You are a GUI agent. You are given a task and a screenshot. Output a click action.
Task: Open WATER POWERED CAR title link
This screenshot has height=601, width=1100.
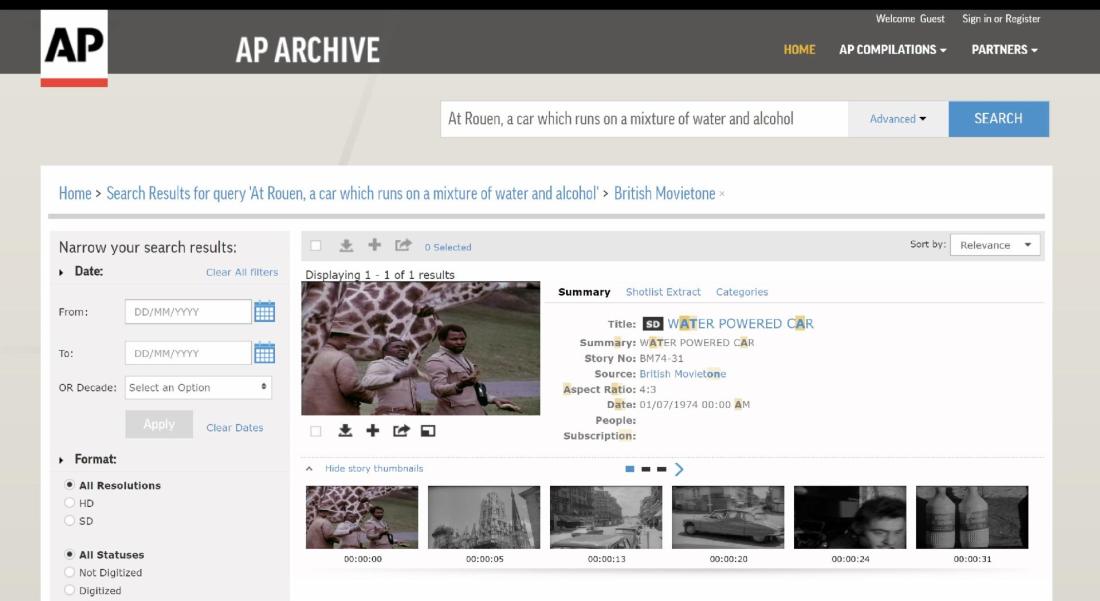tap(740, 324)
